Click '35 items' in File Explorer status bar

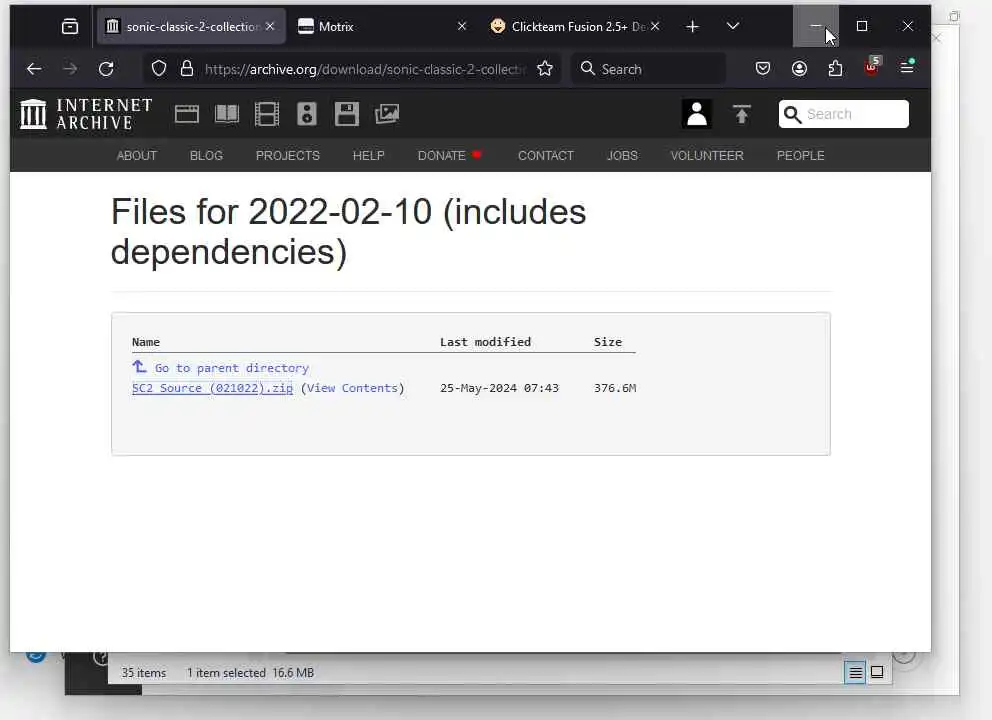point(144,673)
